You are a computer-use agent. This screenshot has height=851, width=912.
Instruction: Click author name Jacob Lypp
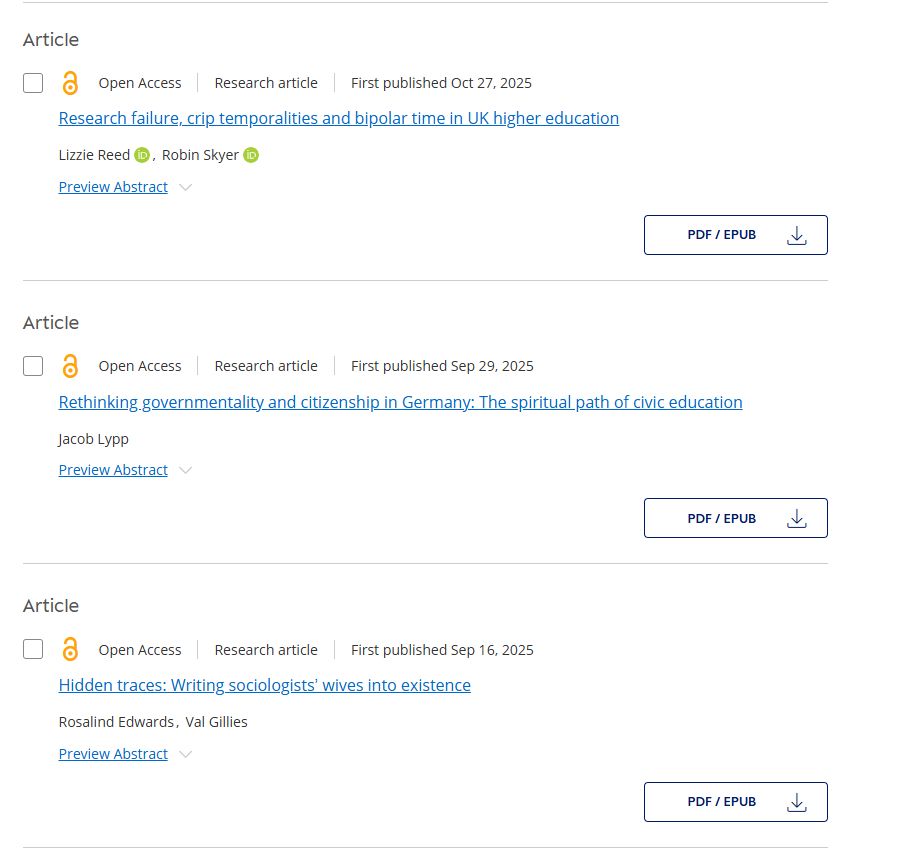tap(93, 438)
